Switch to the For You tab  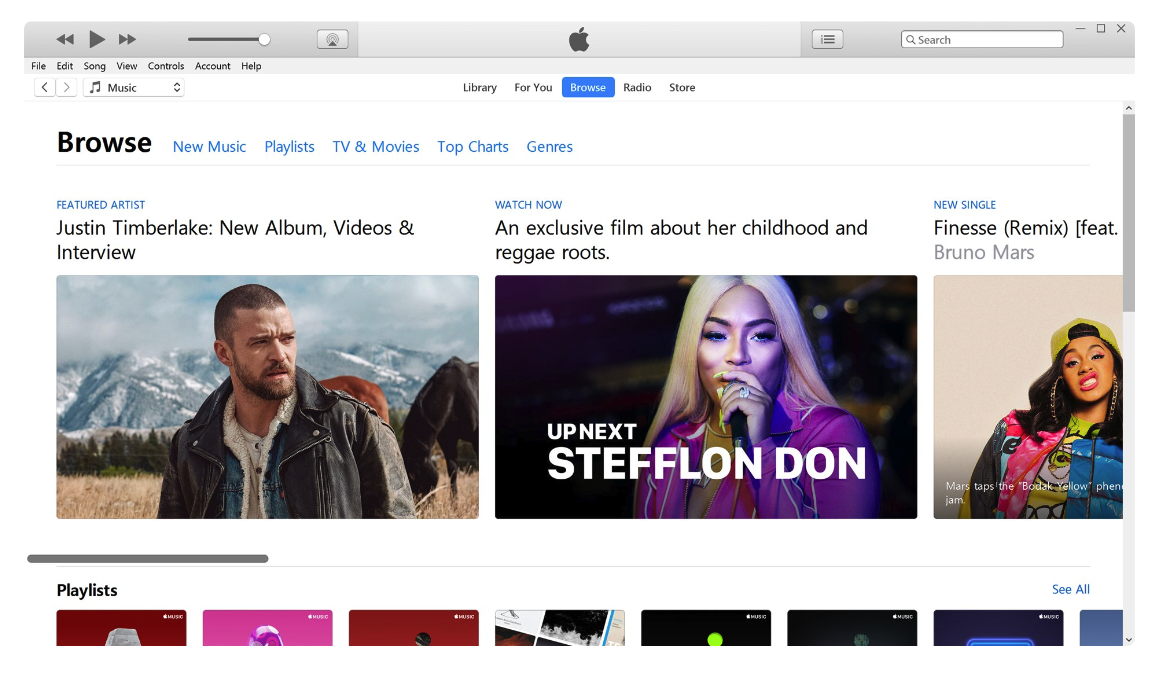pos(534,87)
